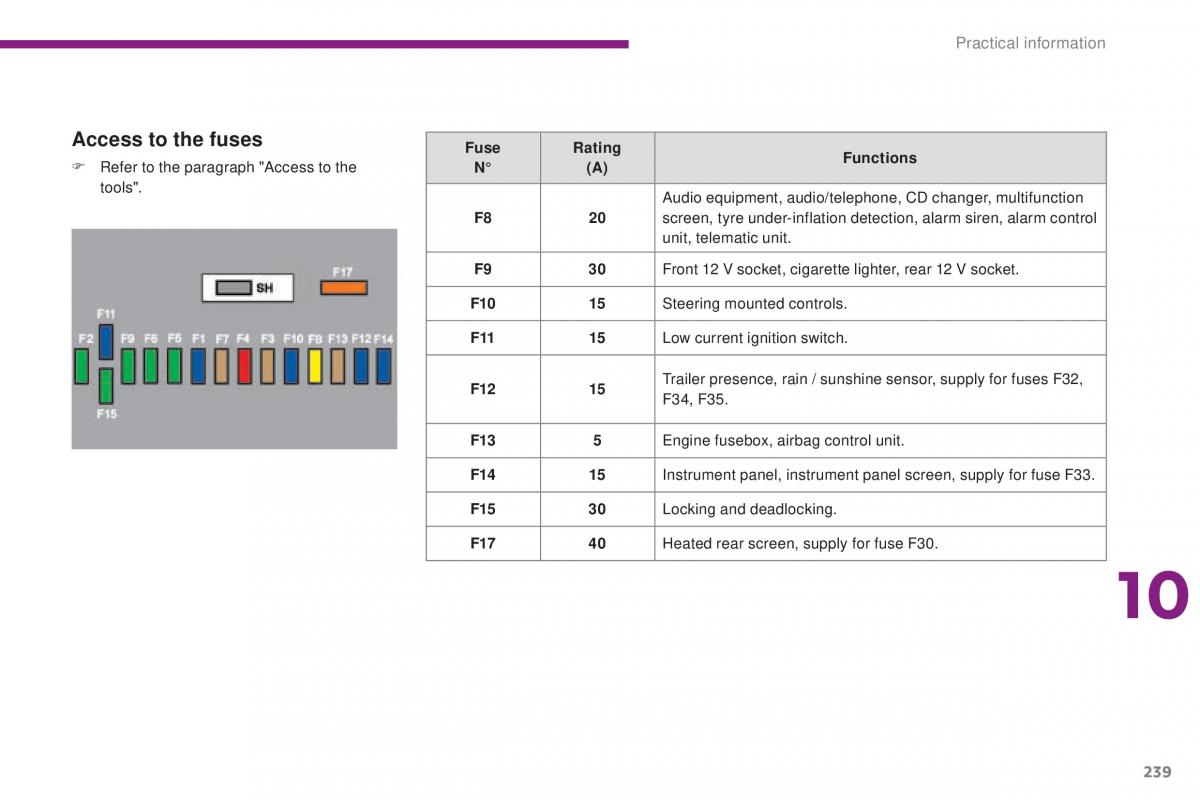Click the page number 239
The width and height of the screenshot is (1200, 800).
pos(1157,772)
